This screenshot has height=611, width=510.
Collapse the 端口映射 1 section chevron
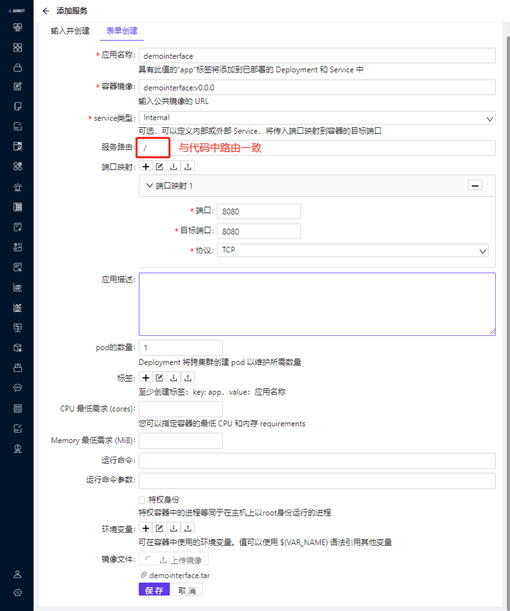(150, 185)
